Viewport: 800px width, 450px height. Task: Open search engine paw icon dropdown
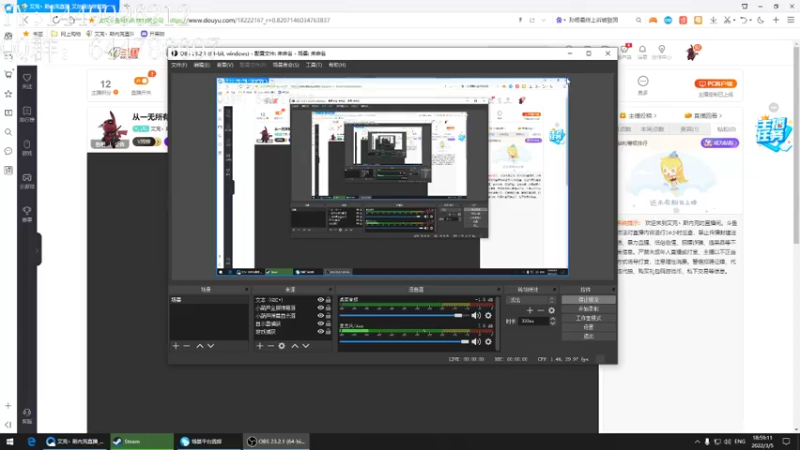560,20
